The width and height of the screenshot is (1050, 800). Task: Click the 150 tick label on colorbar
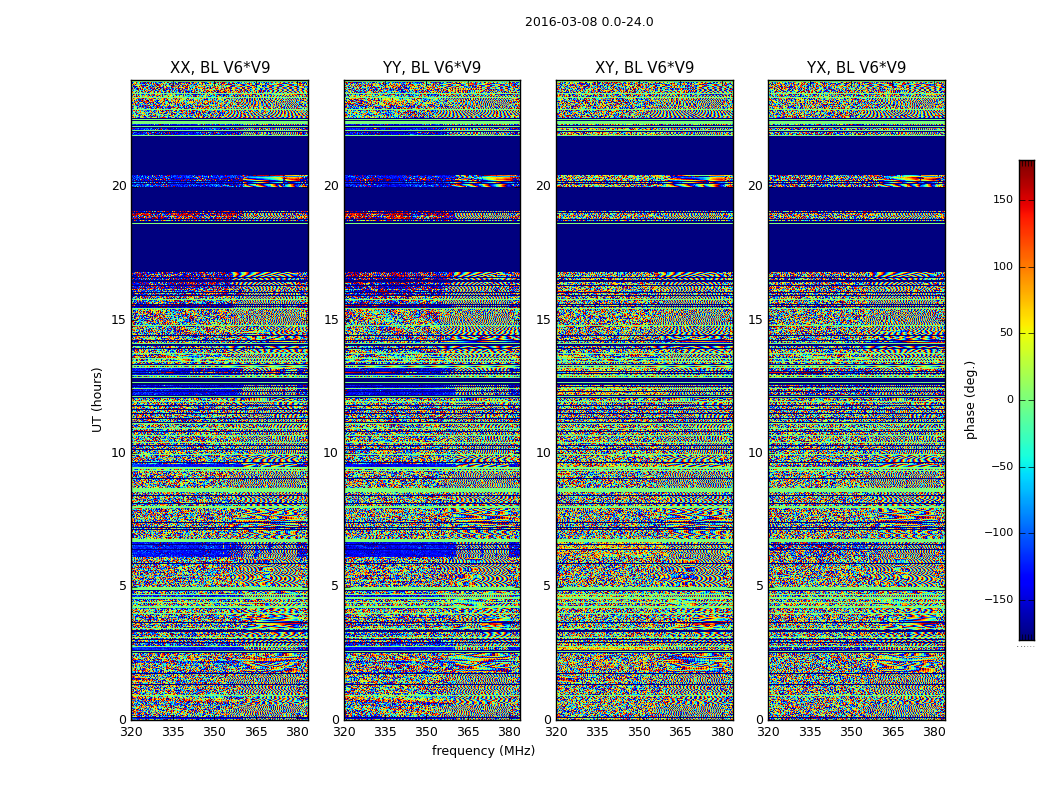[1003, 200]
